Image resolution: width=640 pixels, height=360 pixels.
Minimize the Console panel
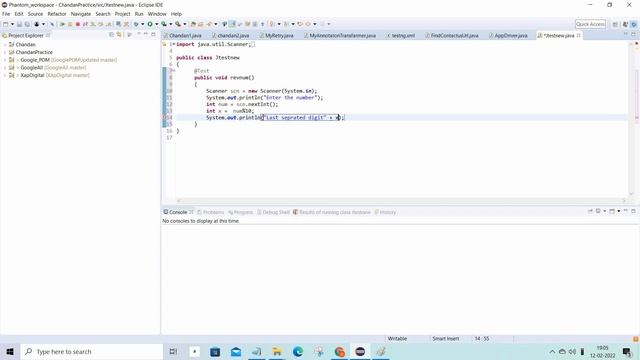click(x=626, y=211)
